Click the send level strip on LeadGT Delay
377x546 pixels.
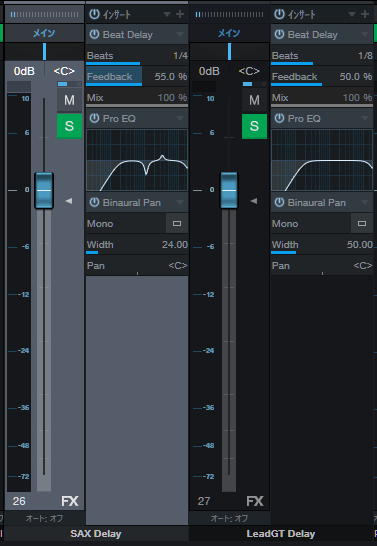229,14
